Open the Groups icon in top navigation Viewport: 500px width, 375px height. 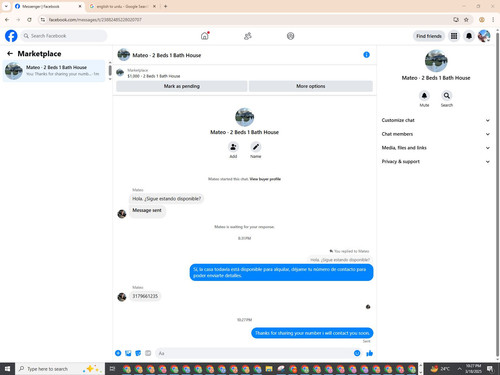[x=291, y=36]
